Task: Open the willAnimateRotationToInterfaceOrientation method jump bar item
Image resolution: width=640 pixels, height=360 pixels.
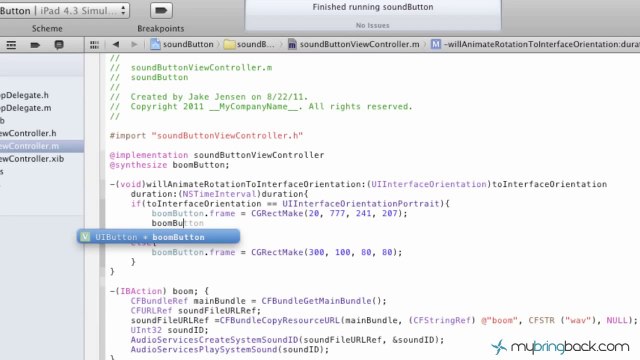Action: pos(536,44)
